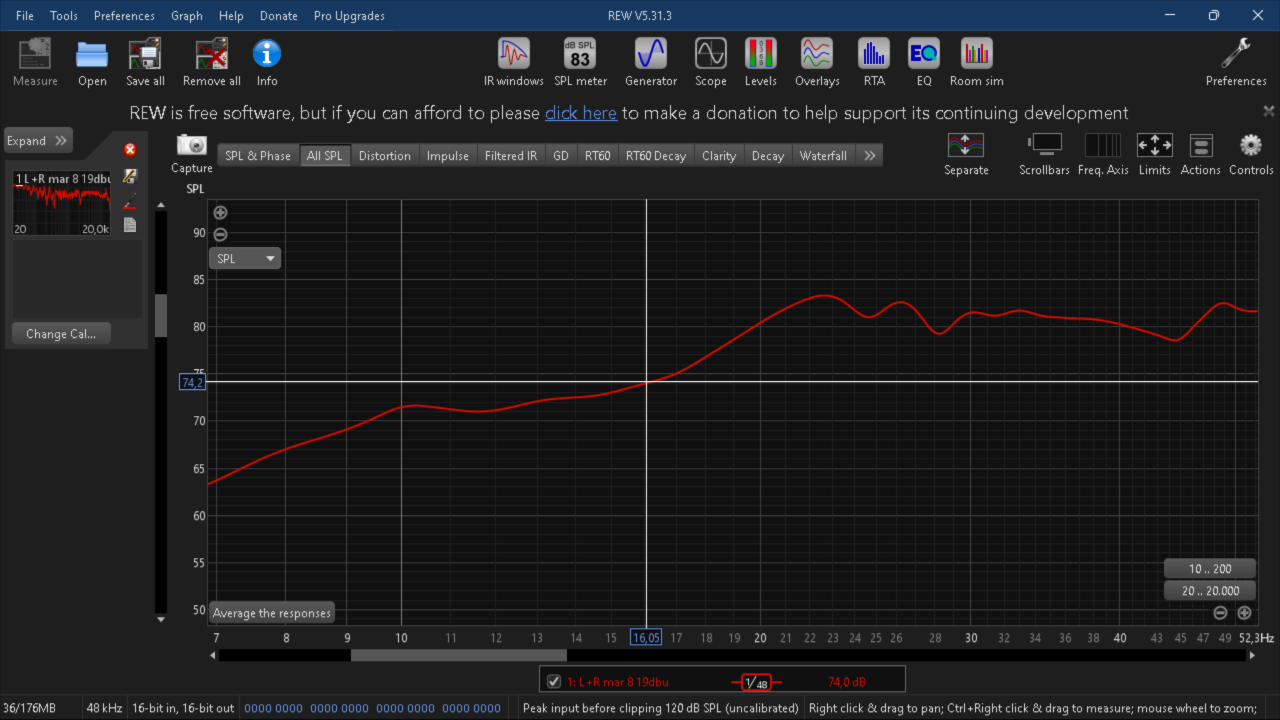
Task: Switch to the Decay tab
Action: (768, 155)
